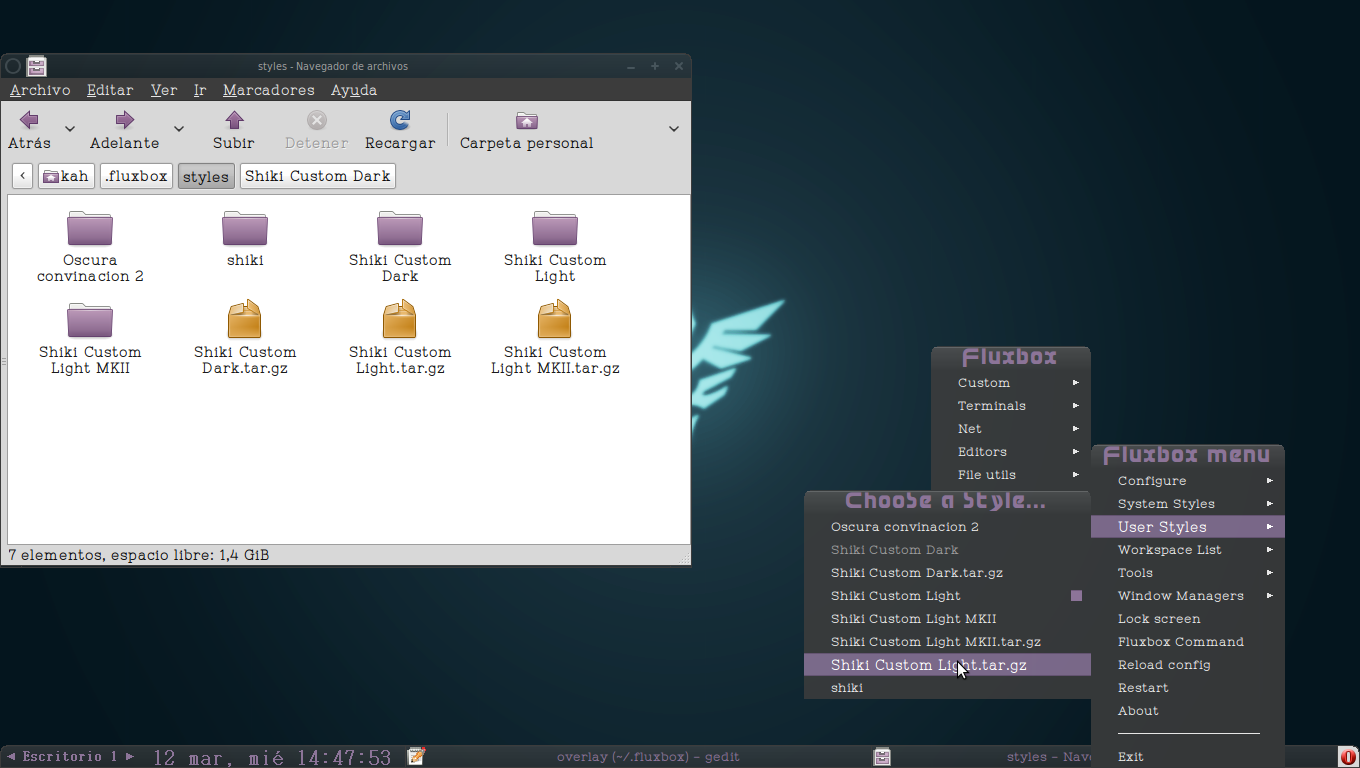Select the Shiki Custom Light.tar.gz archive icon
1360x768 pixels.
400,319
